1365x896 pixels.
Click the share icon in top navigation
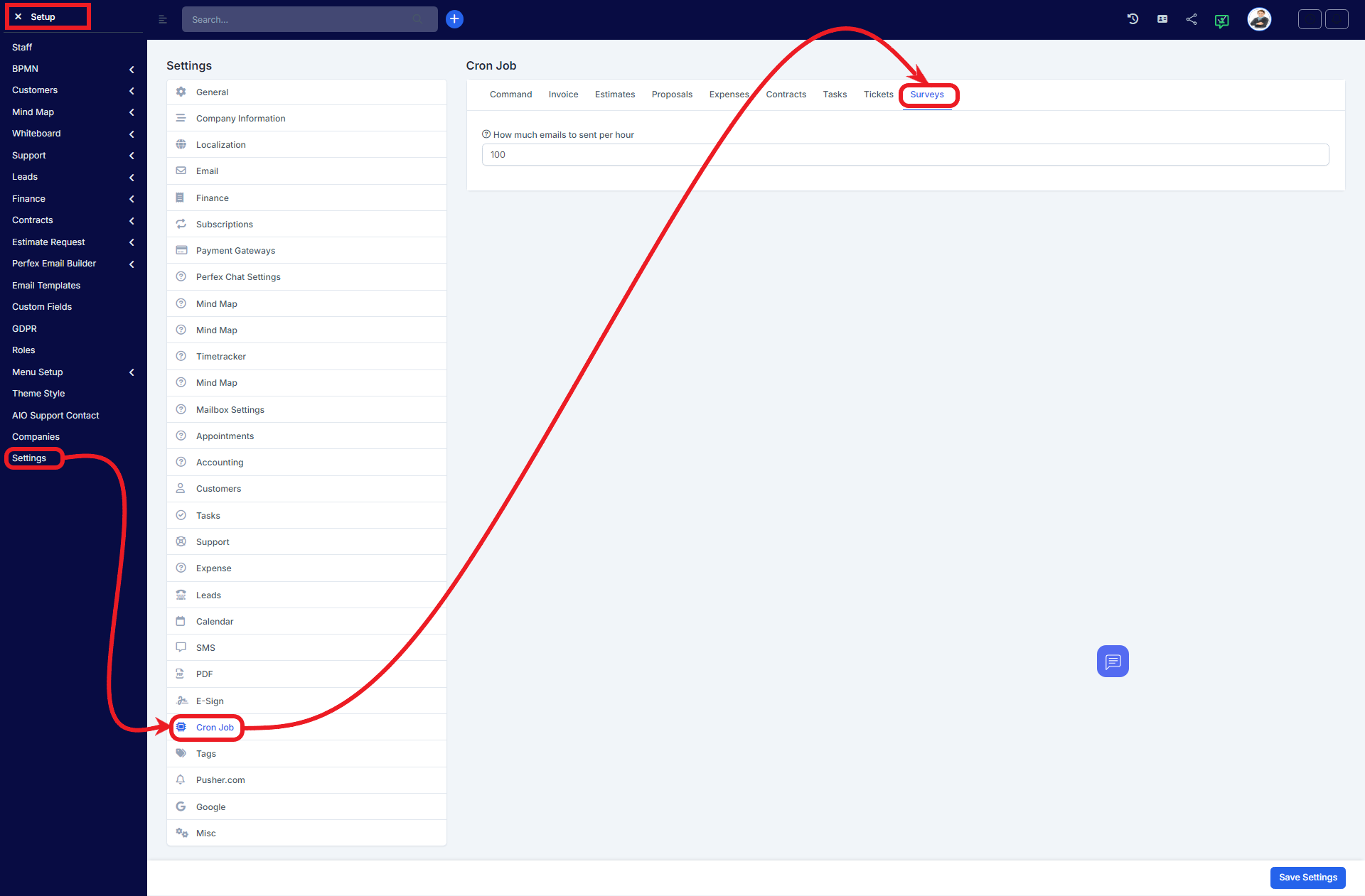[1192, 19]
